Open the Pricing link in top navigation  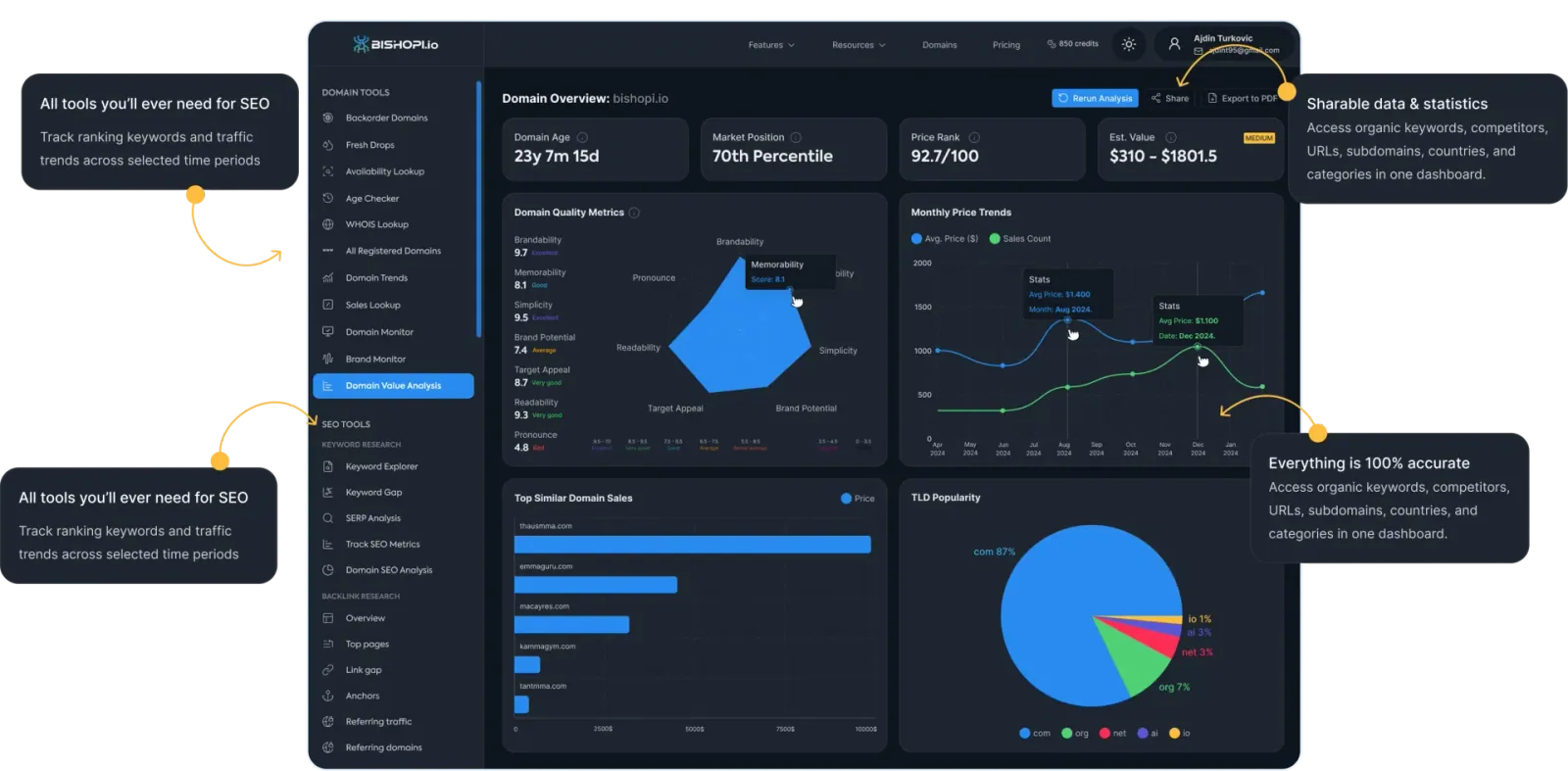pos(1006,45)
